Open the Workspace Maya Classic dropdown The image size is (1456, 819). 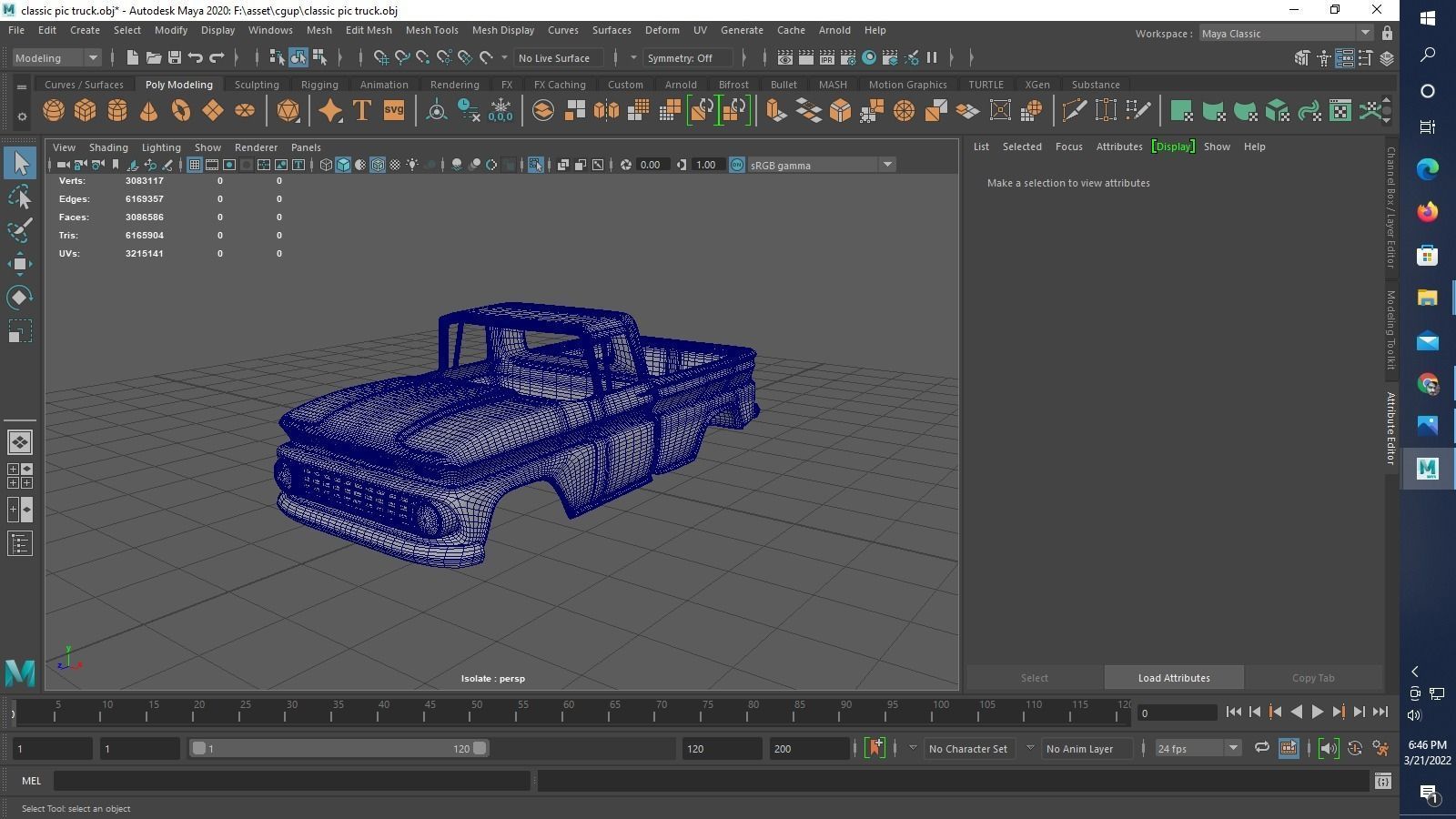[x=1286, y=34]
